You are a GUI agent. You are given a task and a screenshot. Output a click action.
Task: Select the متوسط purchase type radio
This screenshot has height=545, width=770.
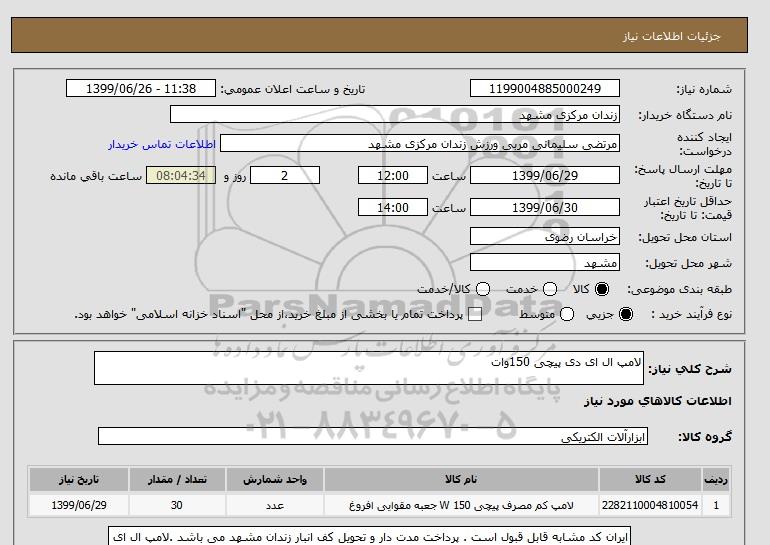pyautogui.click(x=567, y=314)
